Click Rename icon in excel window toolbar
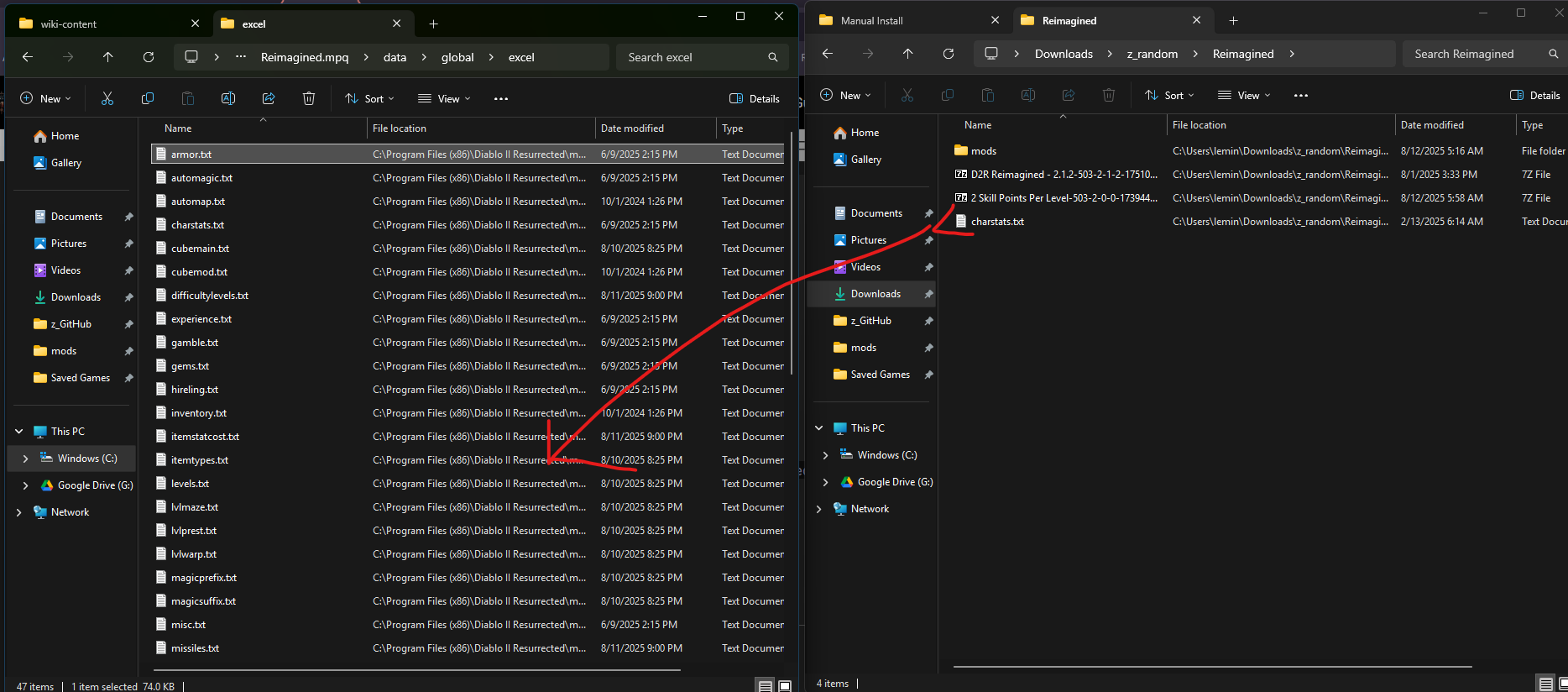Image resolution: width=1568 pixels, height=692 pixels. pyautogui.click(x=228, y=98)
